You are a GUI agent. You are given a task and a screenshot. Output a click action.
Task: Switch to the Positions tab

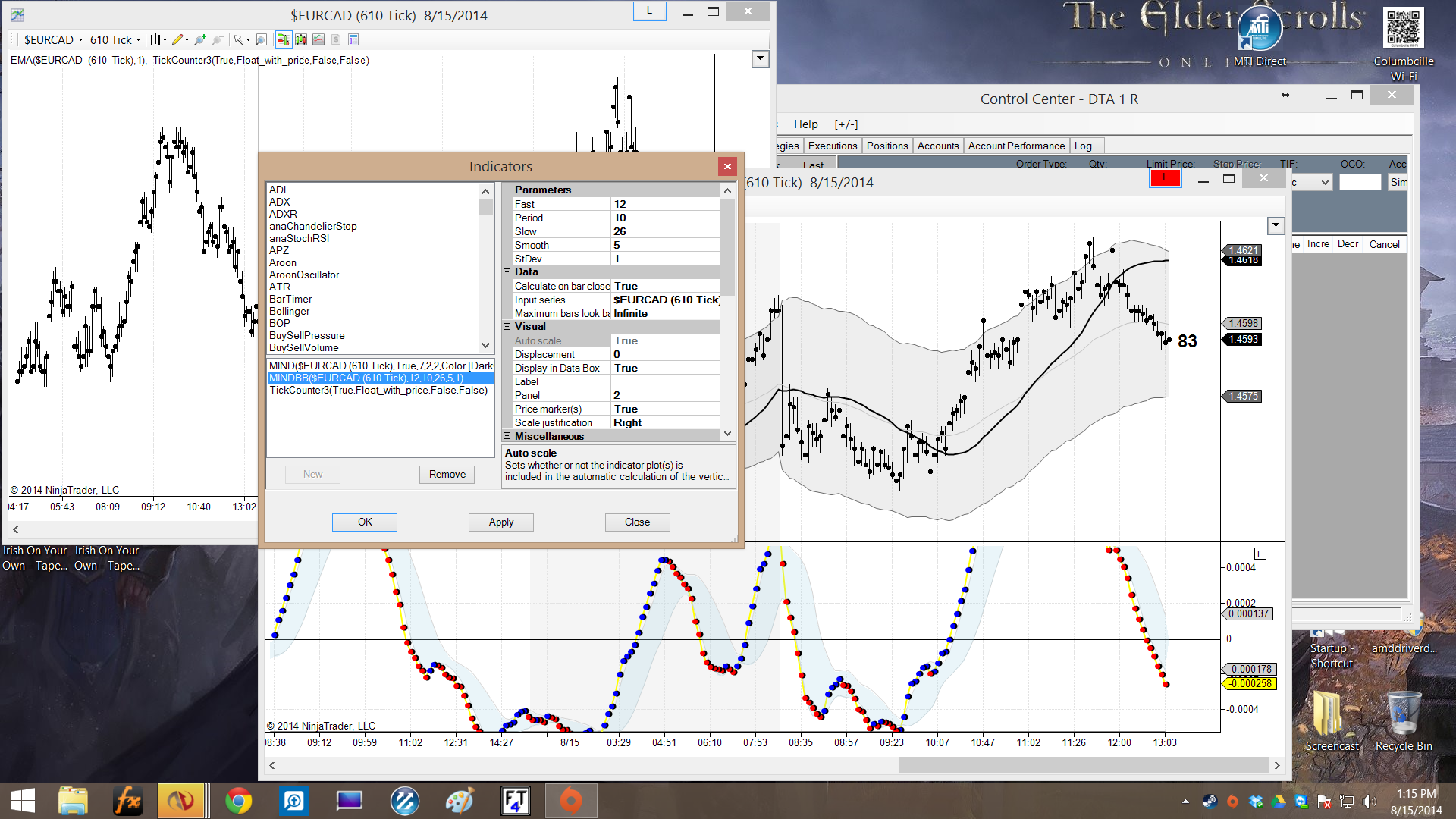pos(886,146)
